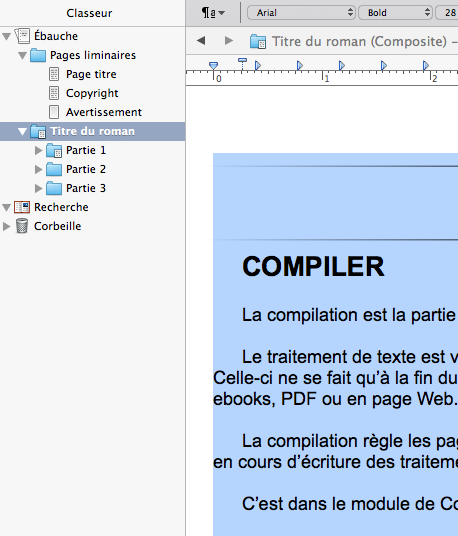
Task: Open the paragraph styles preset menu
Action: click(213, 13)
